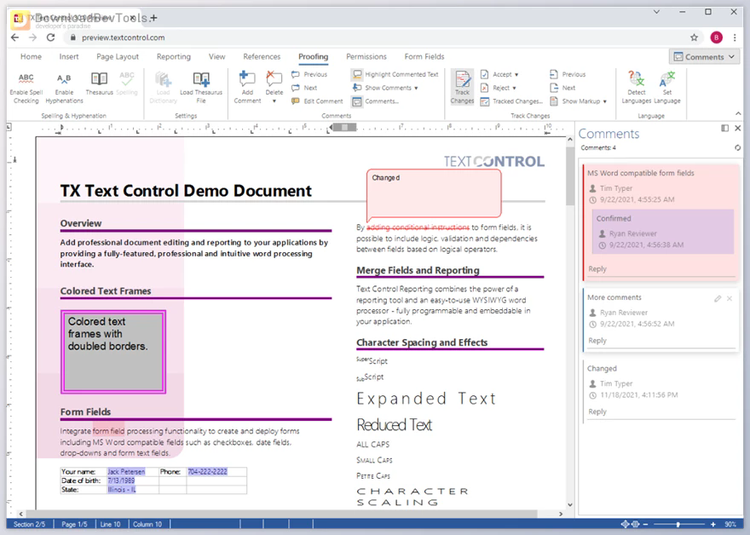Click the Changed comment balloon in document
The width and height of the screenshot is (750, 535).
coord(434,193)
